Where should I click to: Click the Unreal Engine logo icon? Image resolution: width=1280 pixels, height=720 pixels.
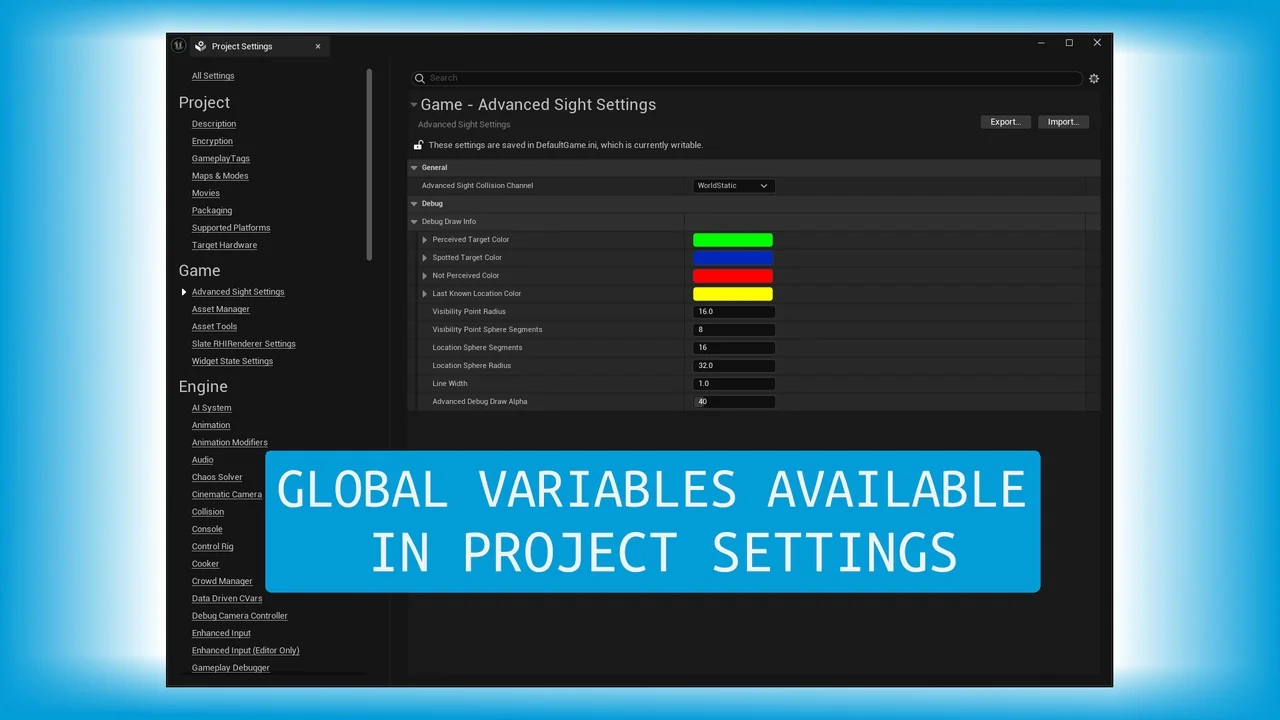(x=178, y=45)
